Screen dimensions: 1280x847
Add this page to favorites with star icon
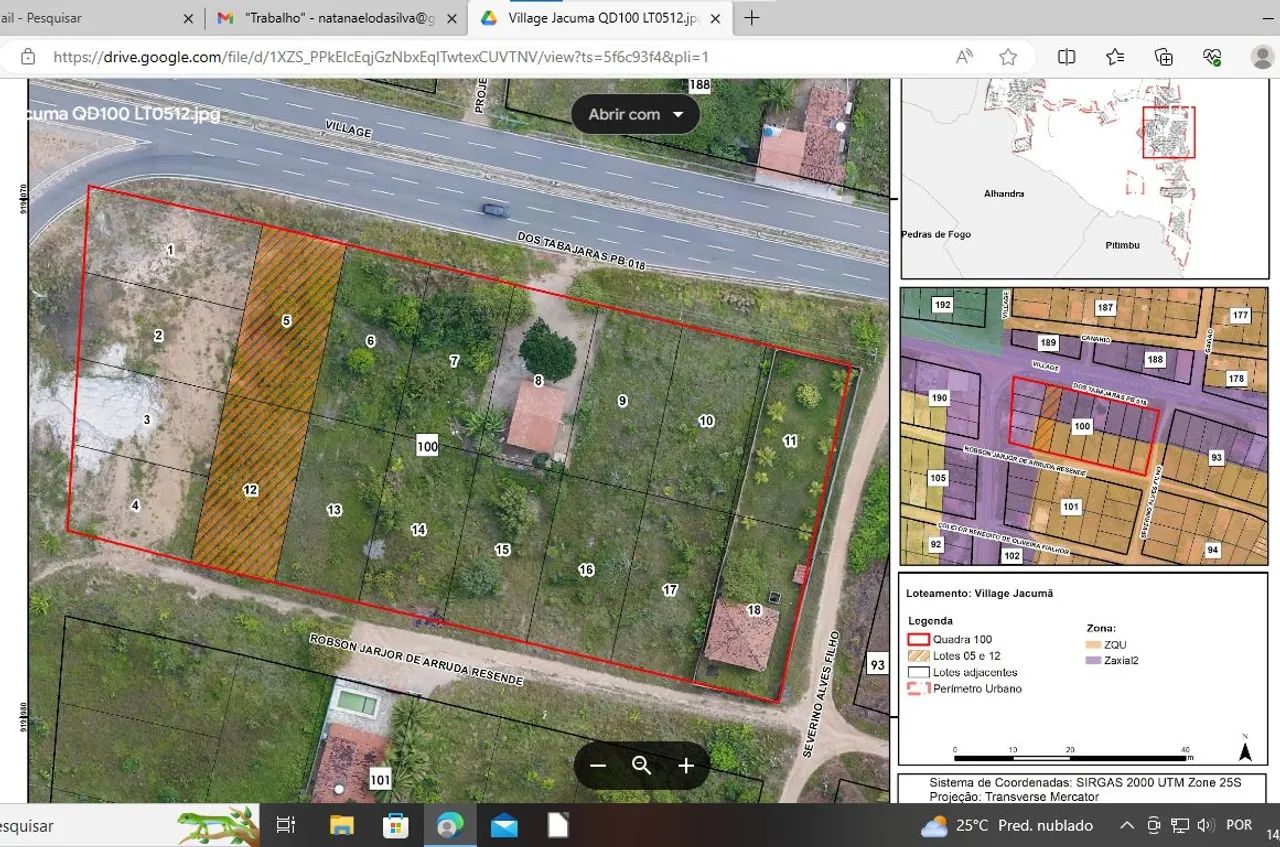tap(1008, 57)
